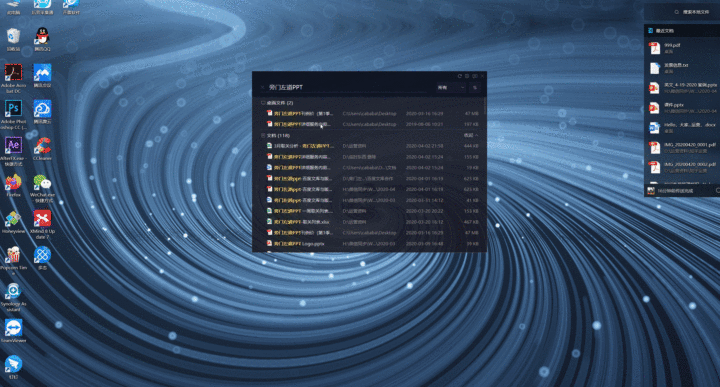Collapse the desktop files (2) group
The height and width of the screenshot is (387, 720).
277,103
